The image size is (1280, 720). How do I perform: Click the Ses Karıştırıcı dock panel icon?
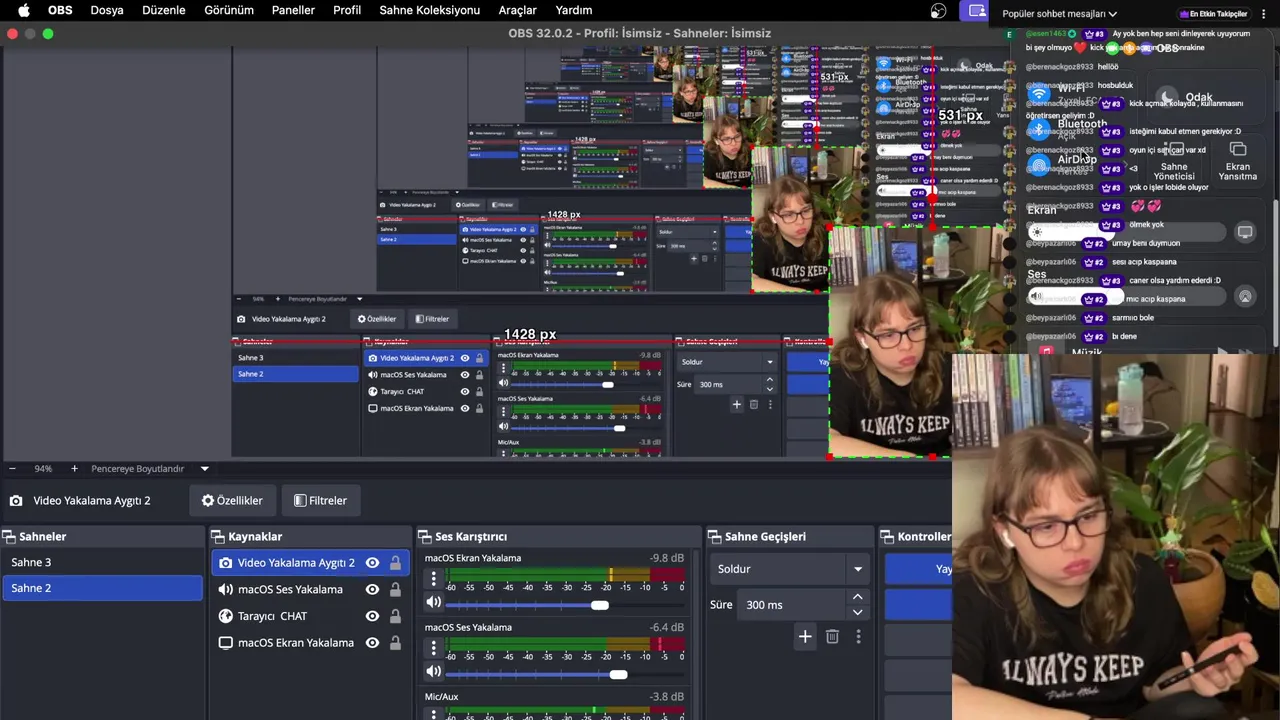[x=424, y=537]
